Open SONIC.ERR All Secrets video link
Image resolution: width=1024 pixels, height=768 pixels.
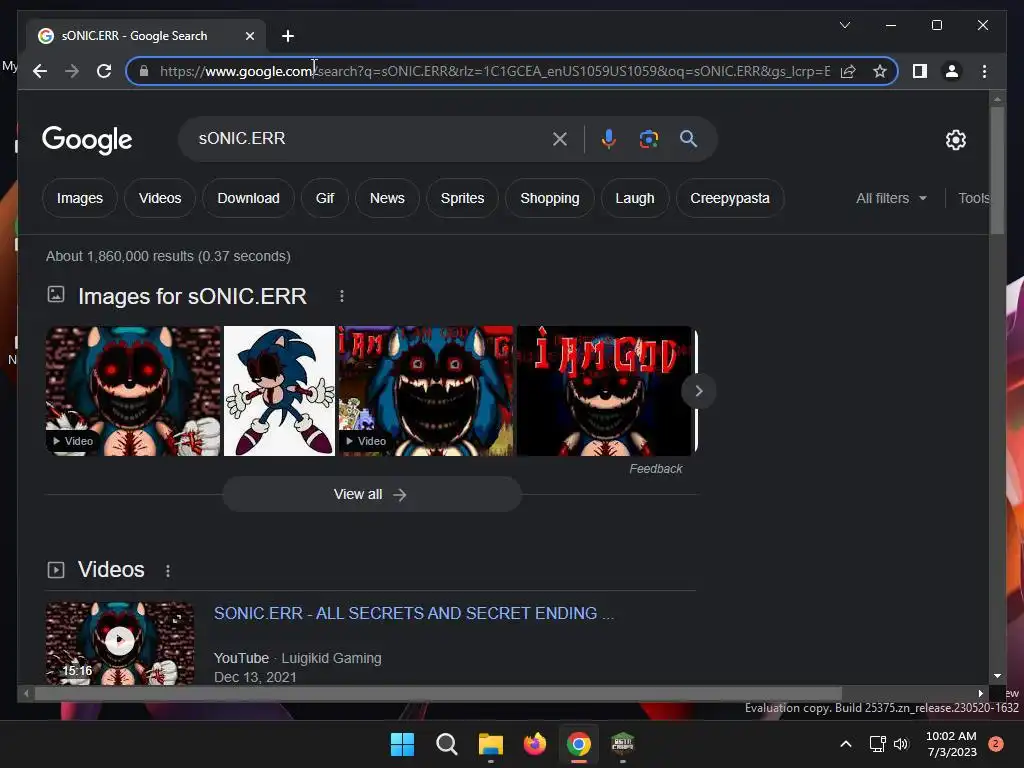click(413, 613)
